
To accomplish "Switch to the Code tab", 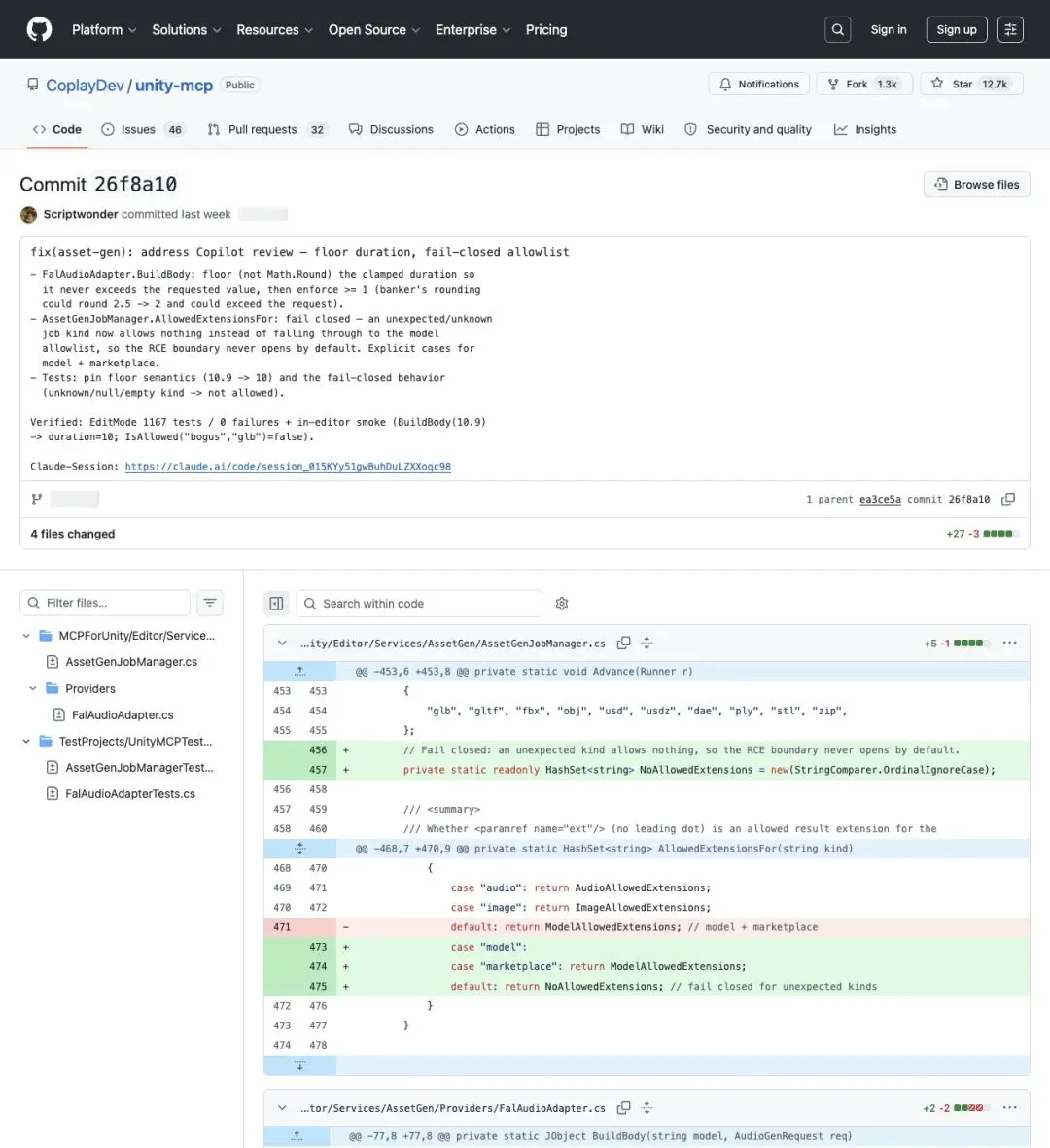I will tap(57, 129).
